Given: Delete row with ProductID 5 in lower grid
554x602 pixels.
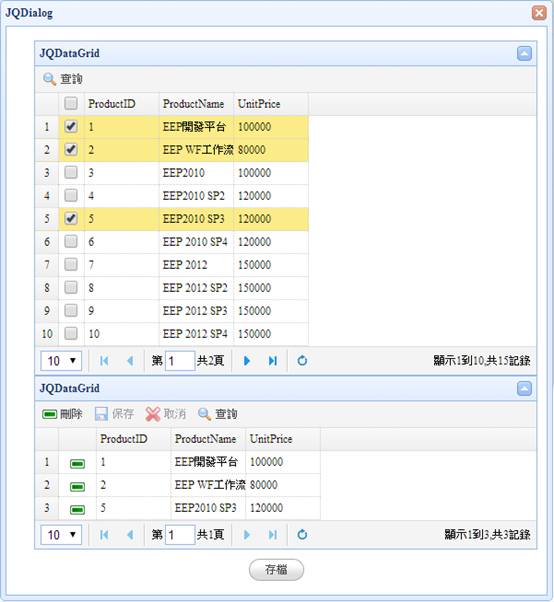Looking at the screenshot, I should pyautogui.click(x=77, y=509).
